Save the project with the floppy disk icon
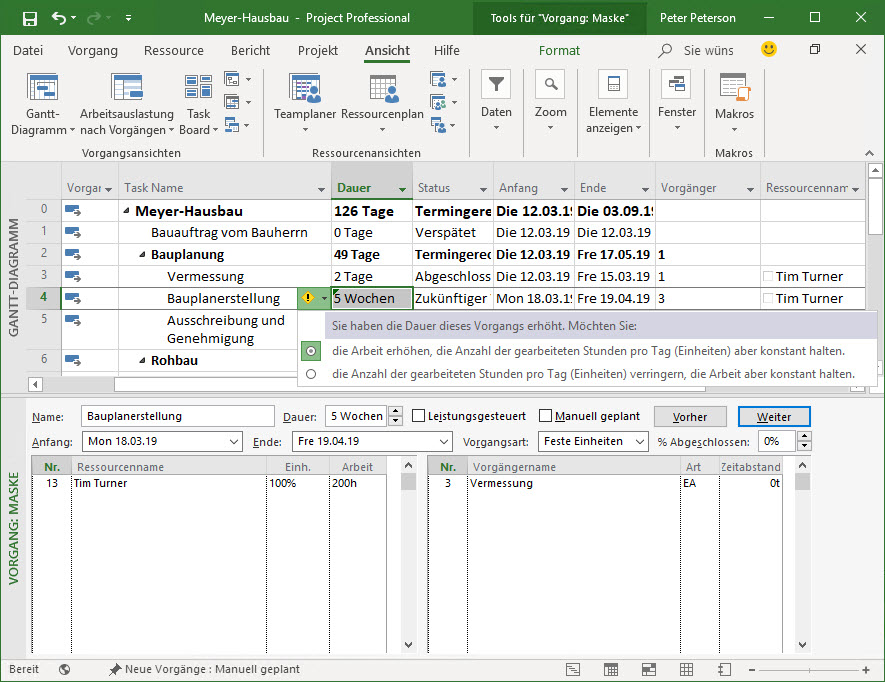The width and height of the screenshot is (885, 682). coord(29,19)
